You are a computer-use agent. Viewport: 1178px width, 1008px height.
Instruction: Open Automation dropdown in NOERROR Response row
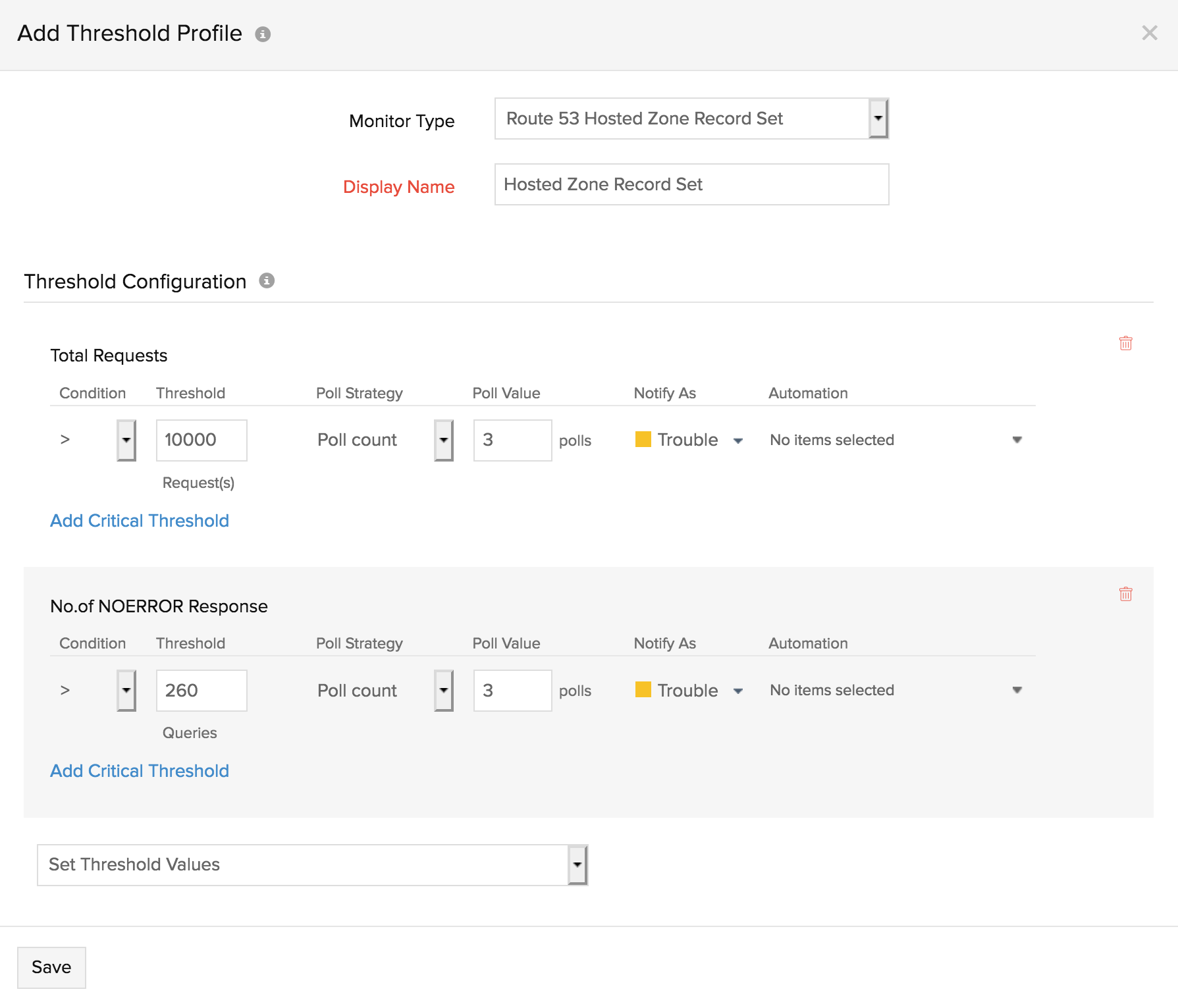pyautogui.click(x=1017, y=690)
